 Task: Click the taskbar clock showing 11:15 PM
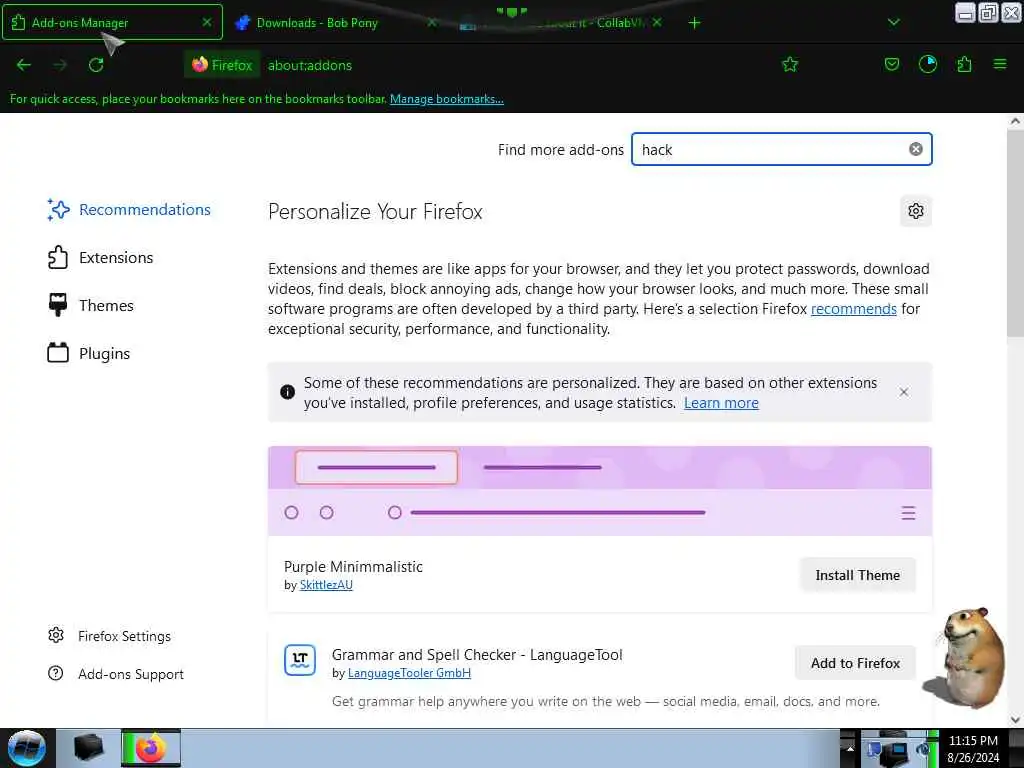coord(973,748)
